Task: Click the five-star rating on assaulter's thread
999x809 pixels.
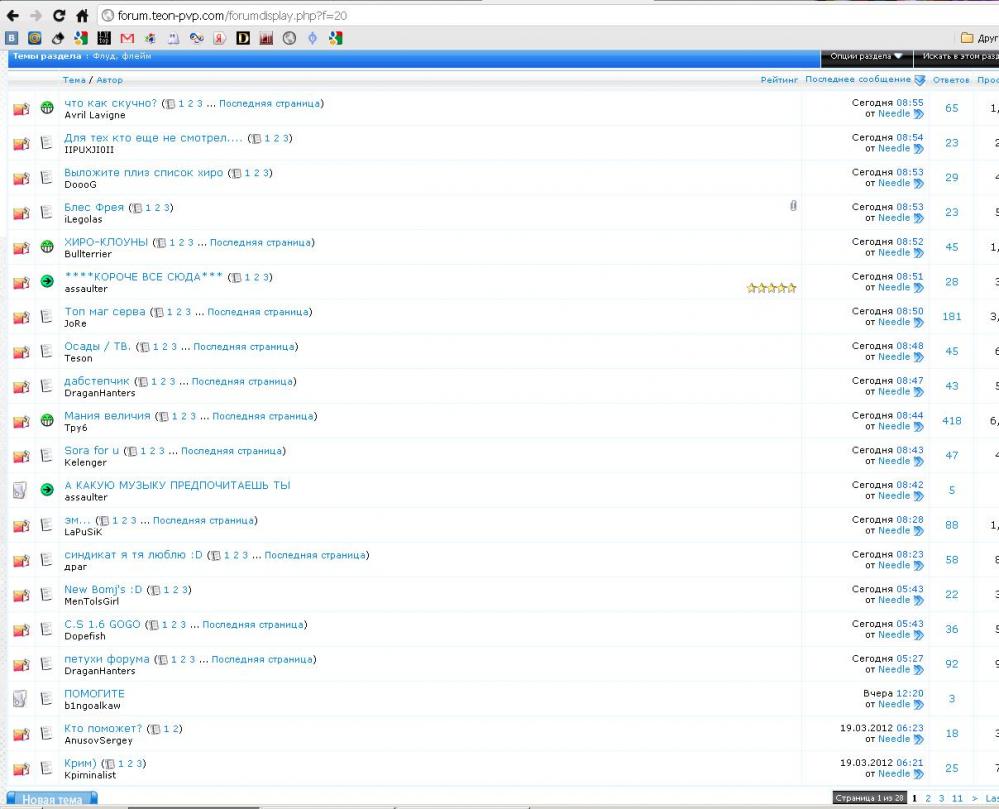Action: click(771, 288)
